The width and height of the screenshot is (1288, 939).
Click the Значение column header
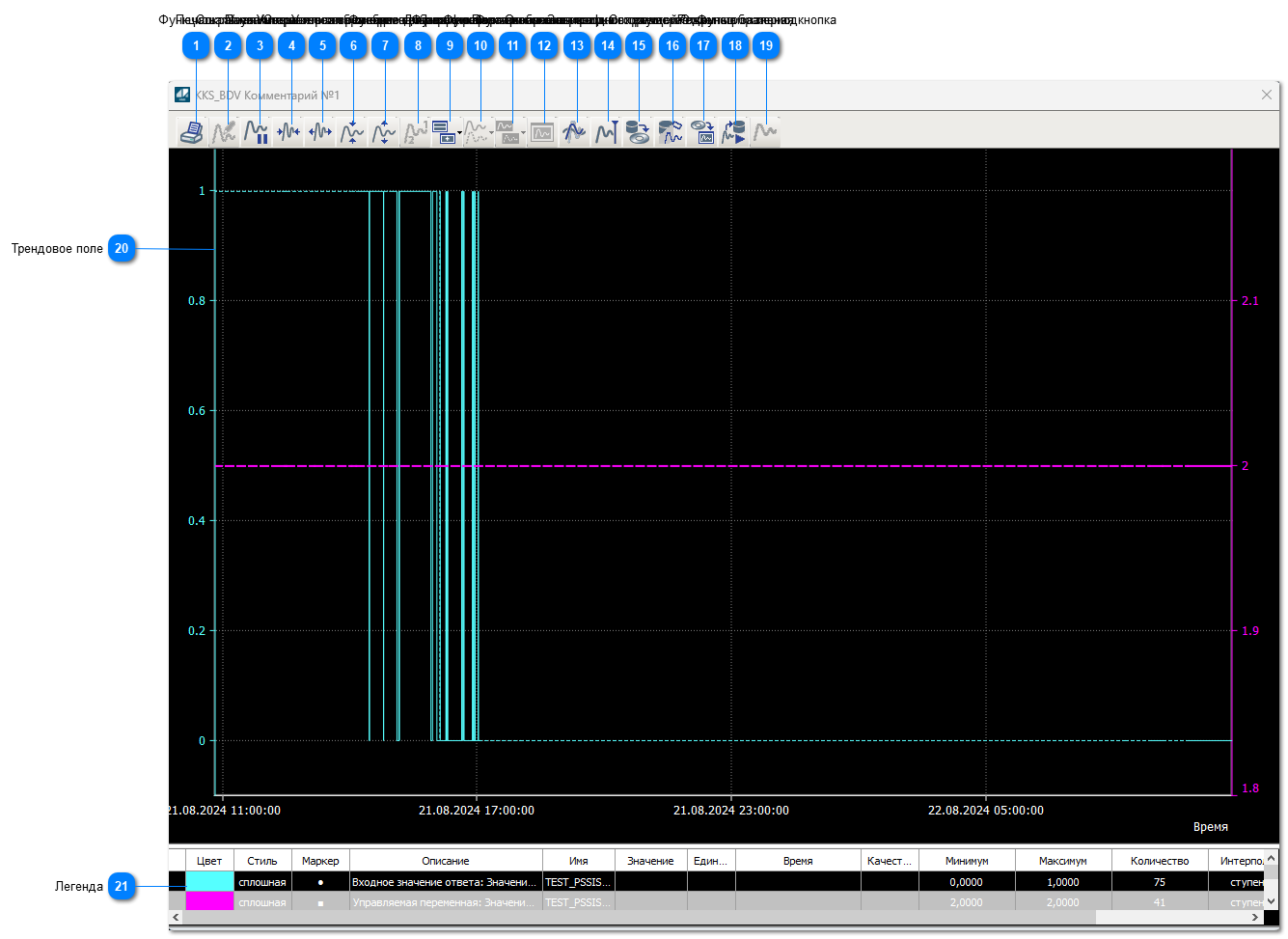pyautogui.click(x=651, y=861)
